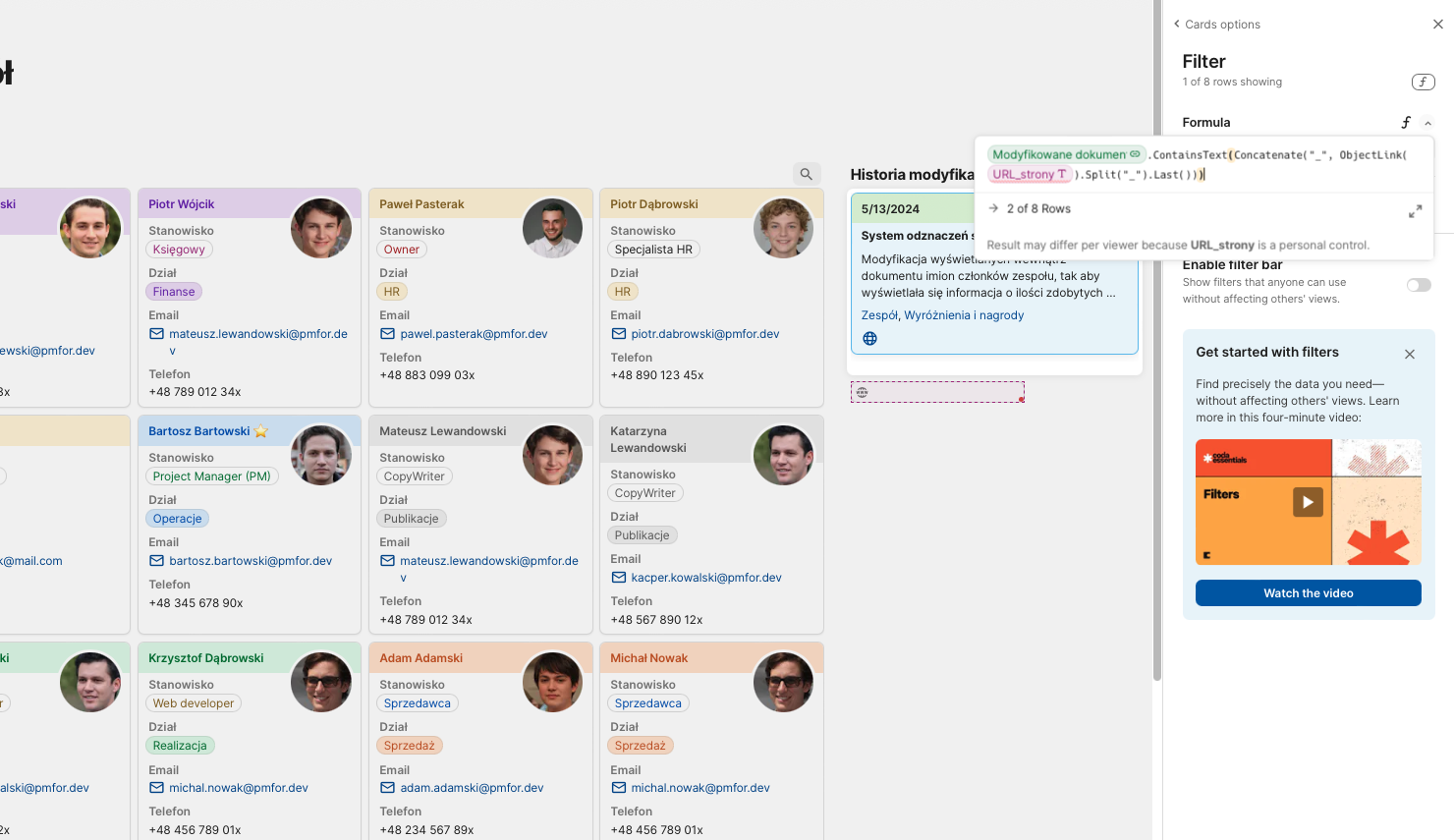Toggle the Enable filter bar switch
Image resolution: width=1454 pixels, height=840 pixels.
(x=1419, y=285)
